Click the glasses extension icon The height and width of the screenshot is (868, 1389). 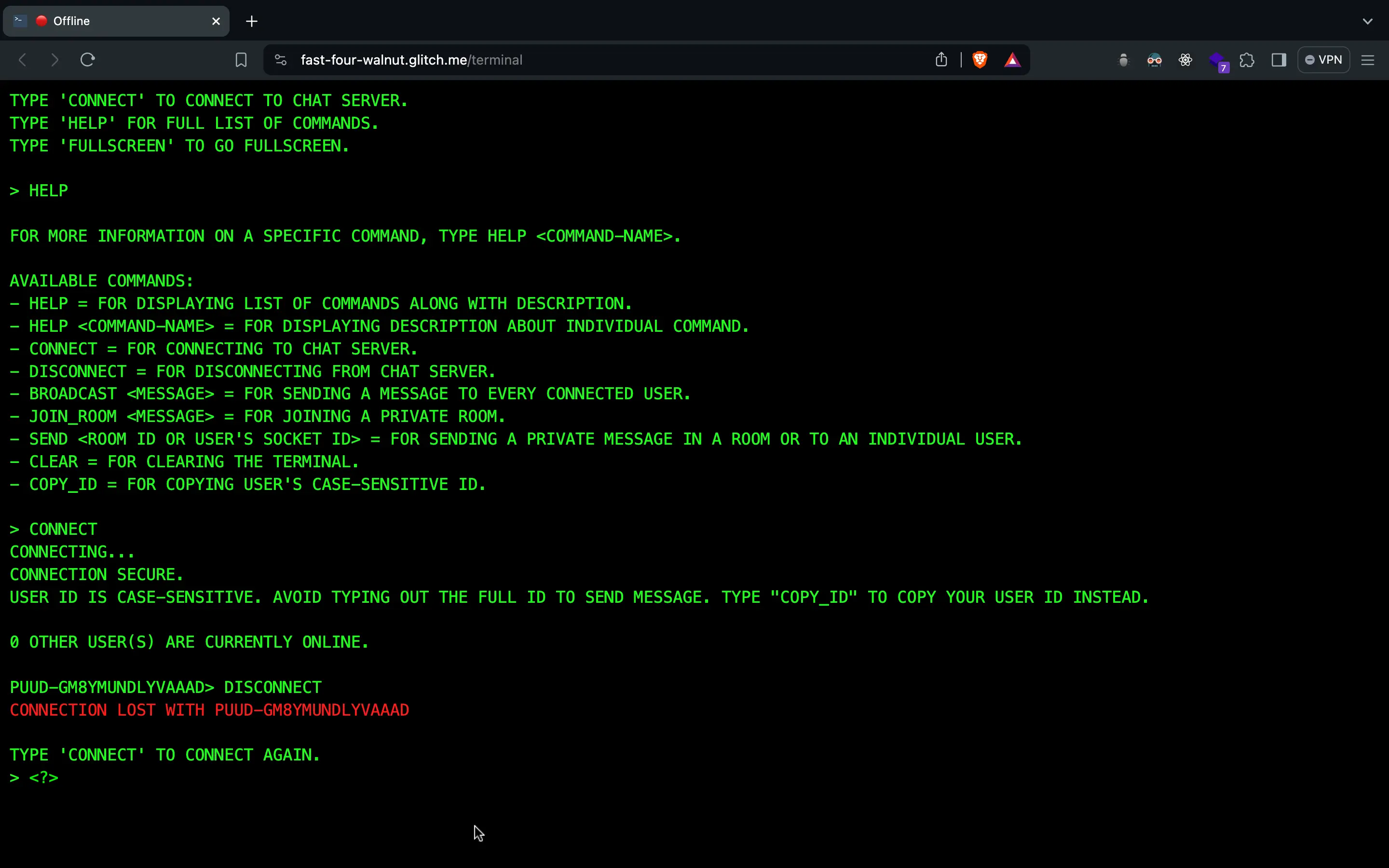(1154, 60)
